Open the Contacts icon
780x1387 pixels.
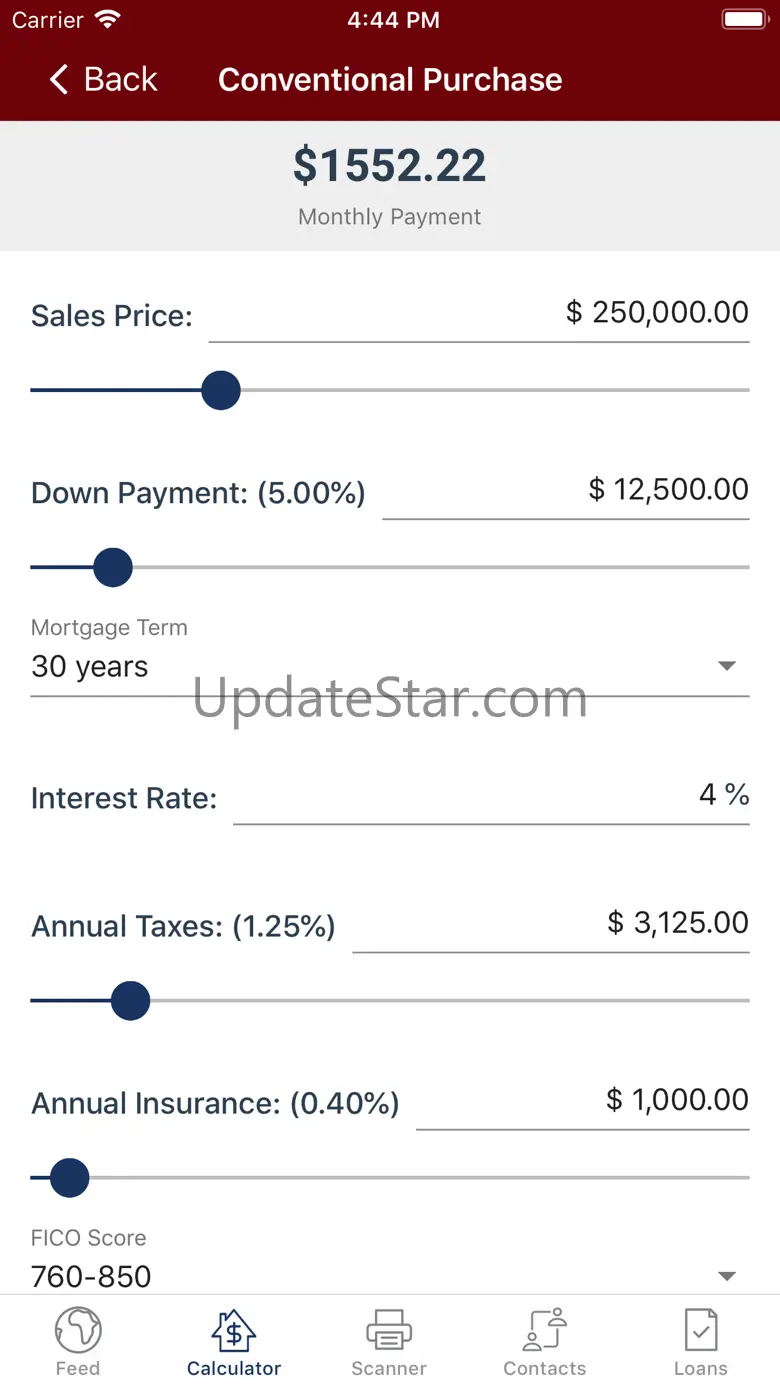(545, 1331)
